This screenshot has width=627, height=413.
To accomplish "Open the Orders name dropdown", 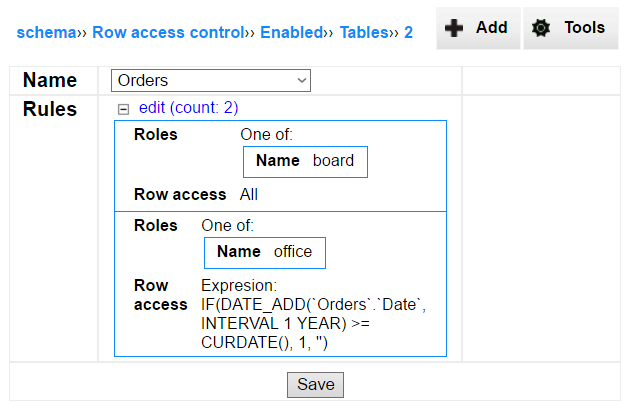I will [x=211, y=80].
